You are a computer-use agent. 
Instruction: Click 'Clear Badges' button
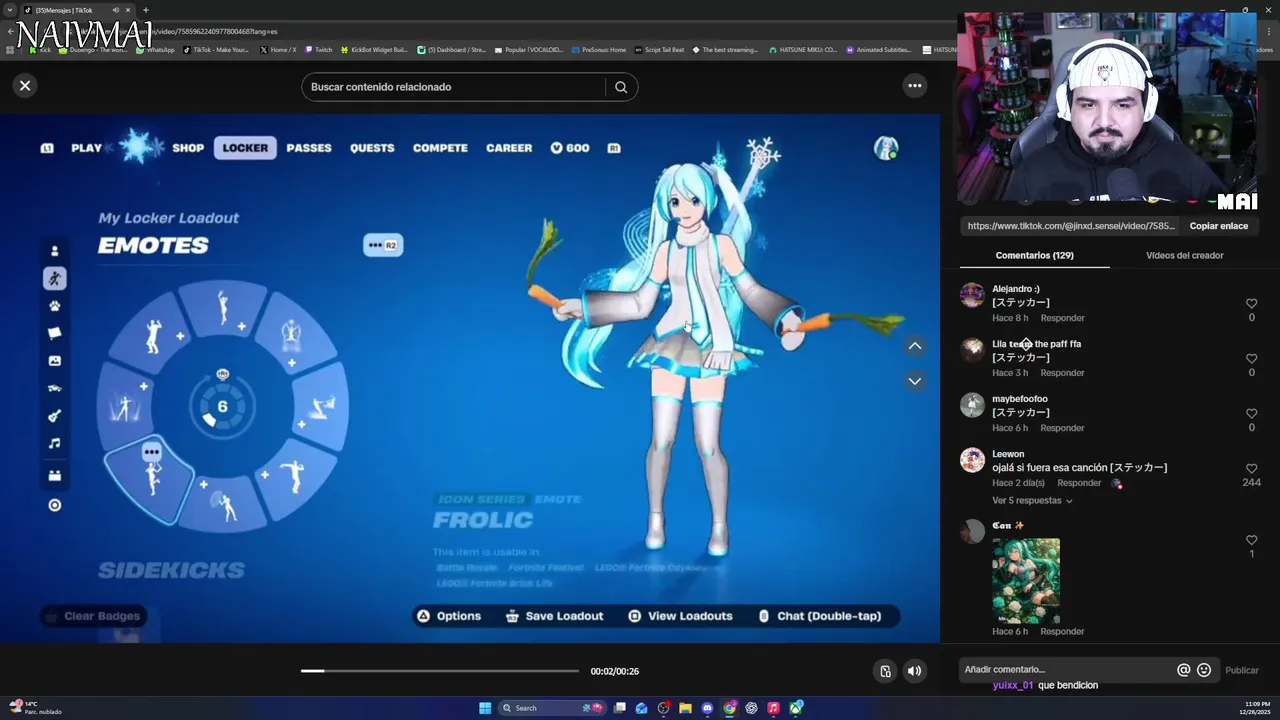93,616
